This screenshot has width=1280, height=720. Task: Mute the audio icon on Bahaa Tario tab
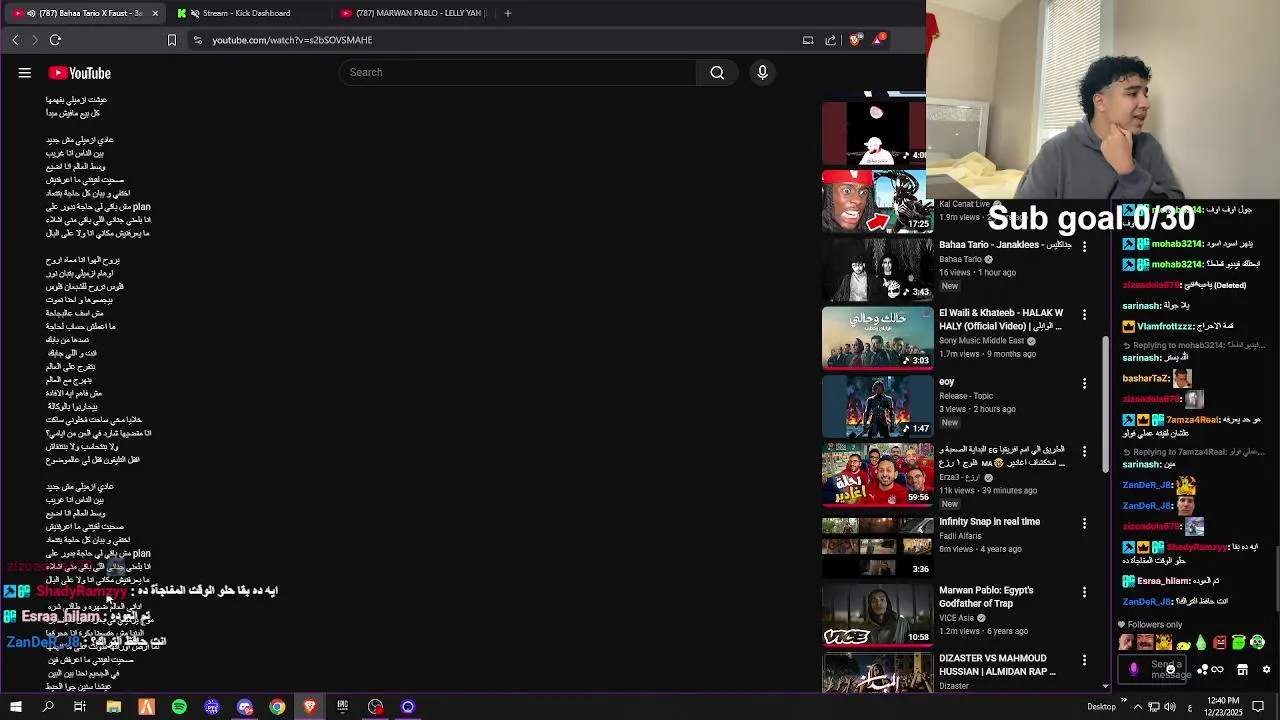(x=31, y=13)
